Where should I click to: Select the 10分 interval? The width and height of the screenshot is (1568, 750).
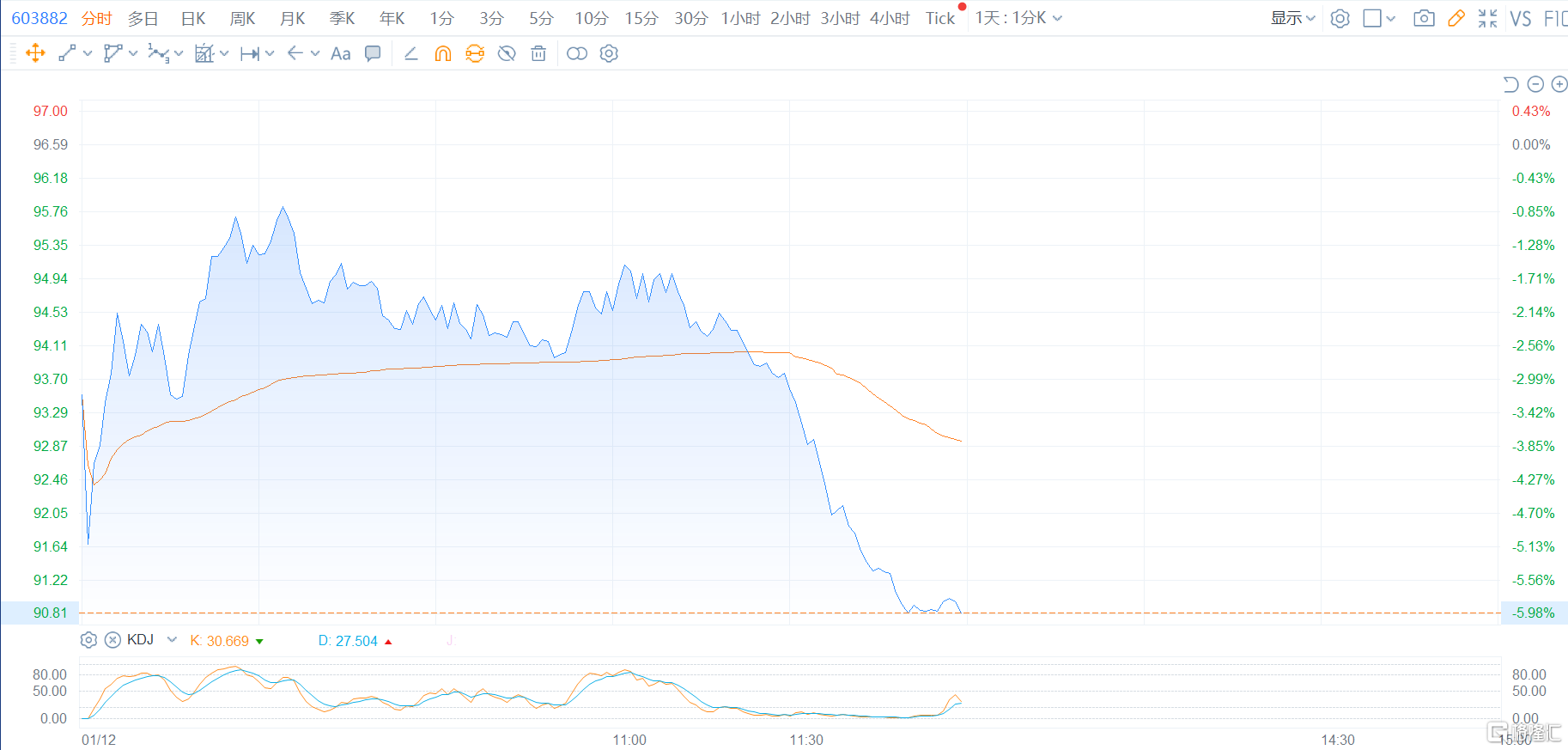click(x=592, y=18)
